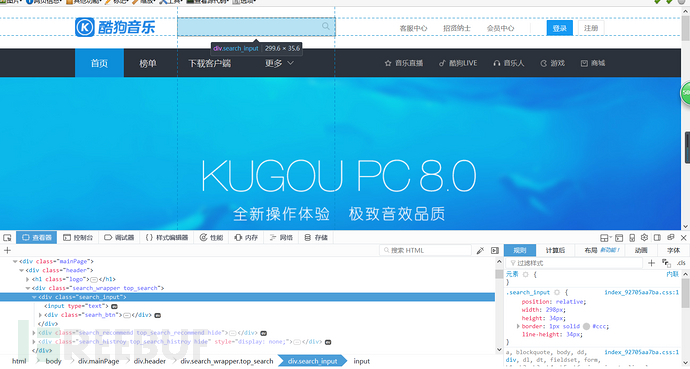Viewport: 690px width, 369px height.
Task: Open the 样式编辑器 style editor tab
Action: coord(167,237)
